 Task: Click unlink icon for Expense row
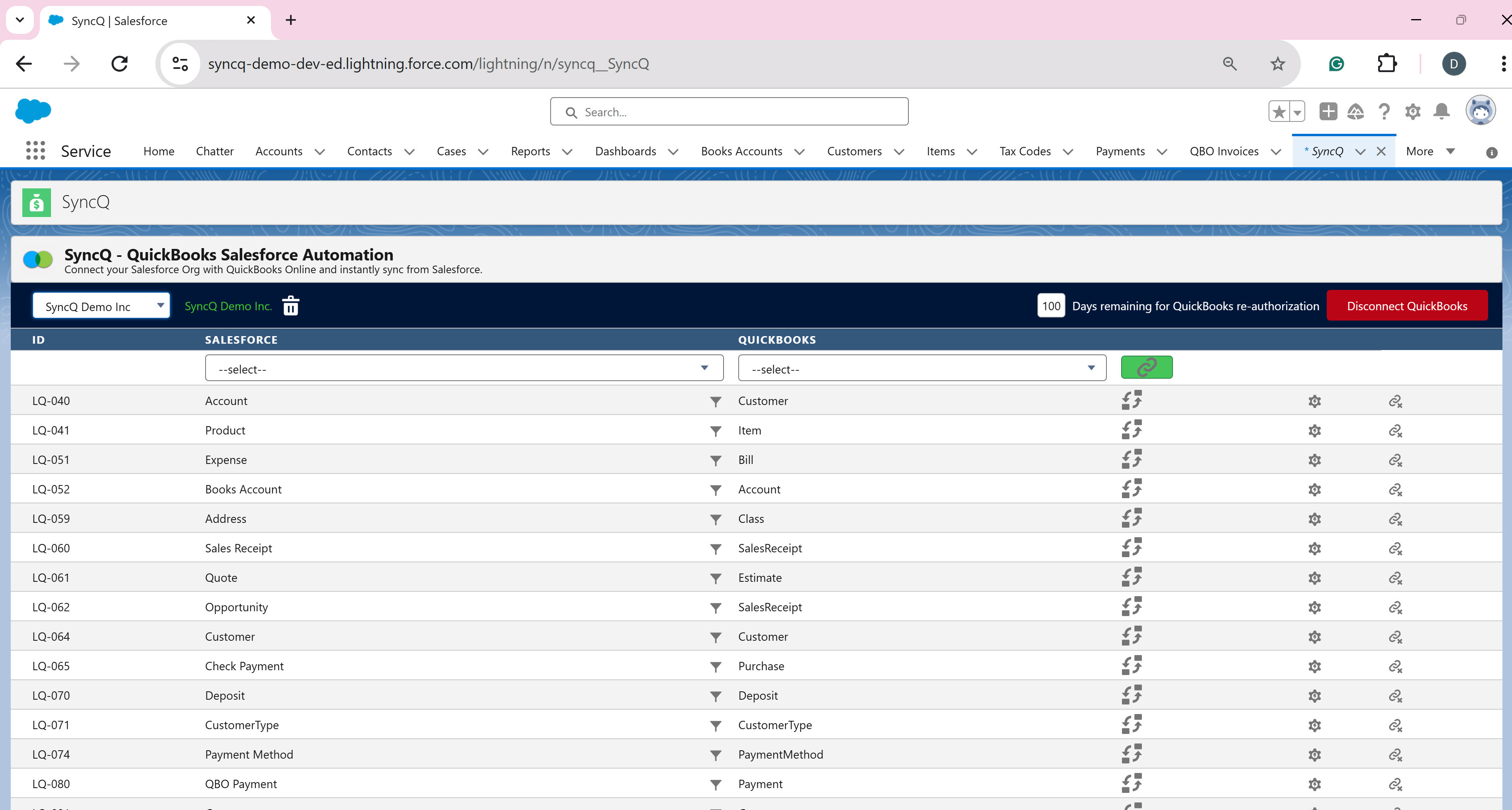point(1395,460)
